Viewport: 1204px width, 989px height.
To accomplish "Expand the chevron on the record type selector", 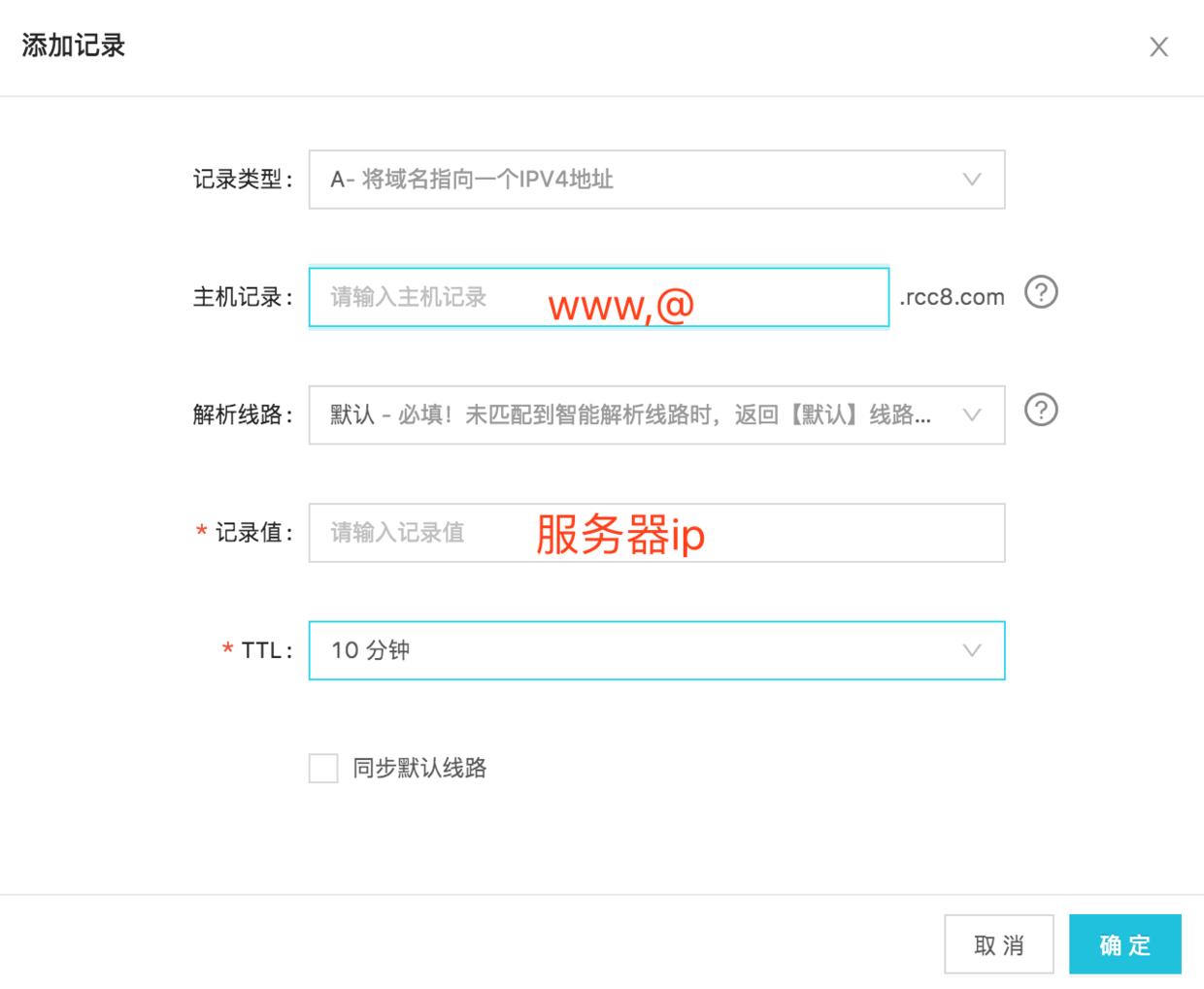I will tap(970, 180).
